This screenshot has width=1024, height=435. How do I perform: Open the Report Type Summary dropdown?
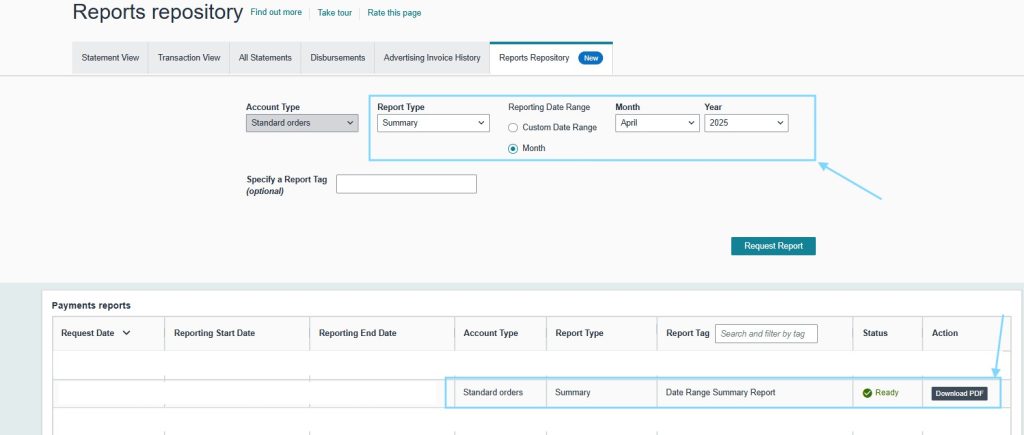pyautogui.click(x=432, y=123)
